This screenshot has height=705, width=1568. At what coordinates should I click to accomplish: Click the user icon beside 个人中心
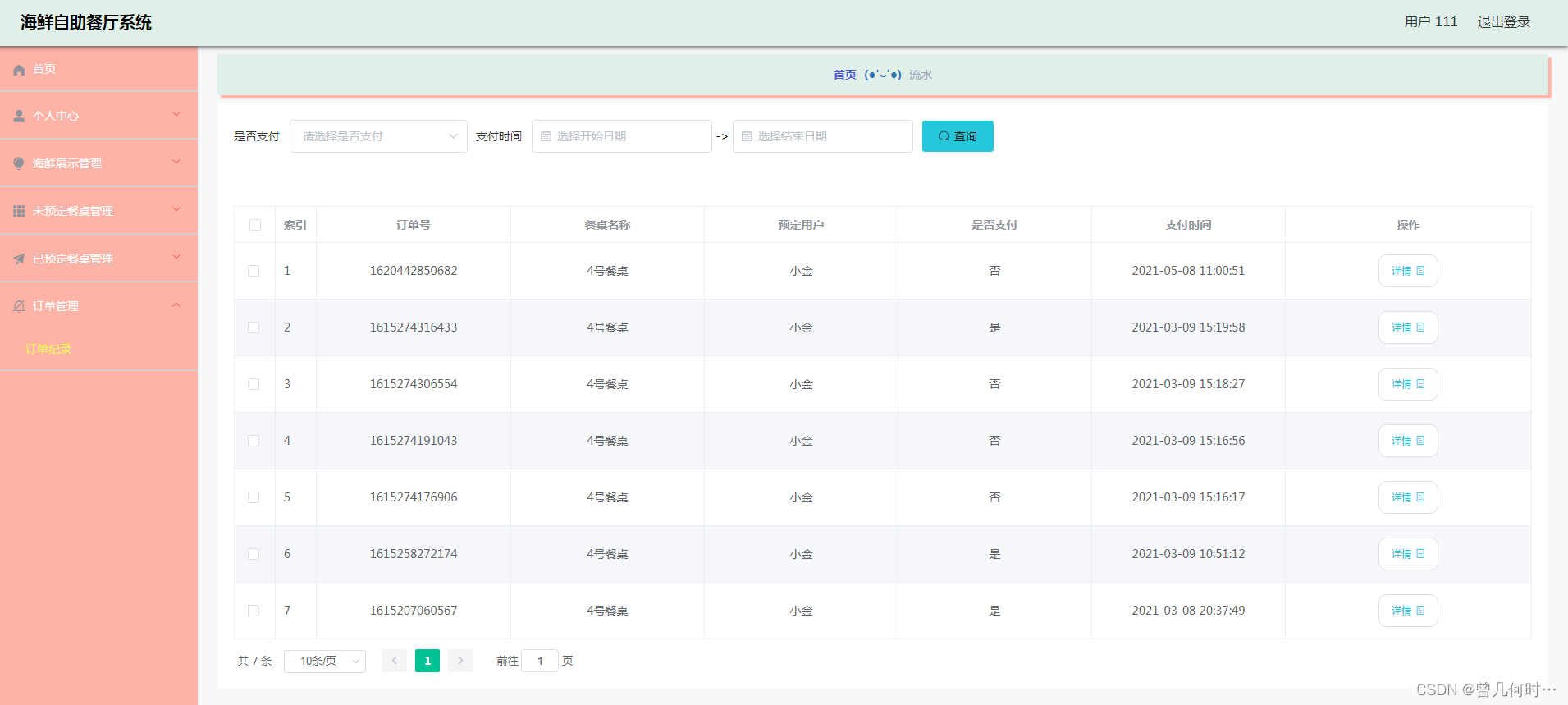(19, 117)
